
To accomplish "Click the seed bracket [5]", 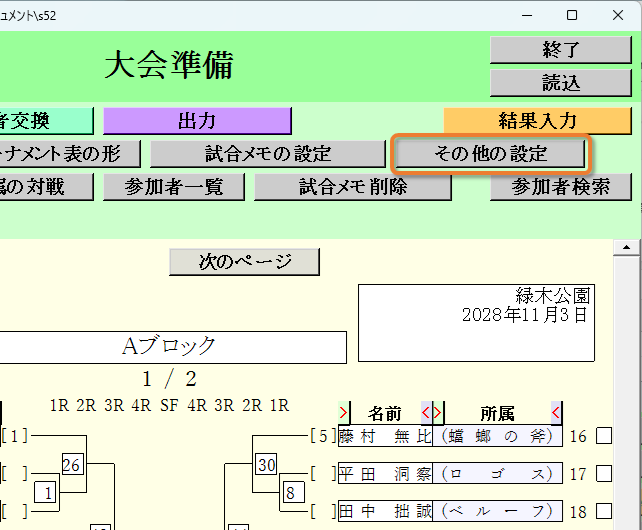I will (x=323, y=436).
